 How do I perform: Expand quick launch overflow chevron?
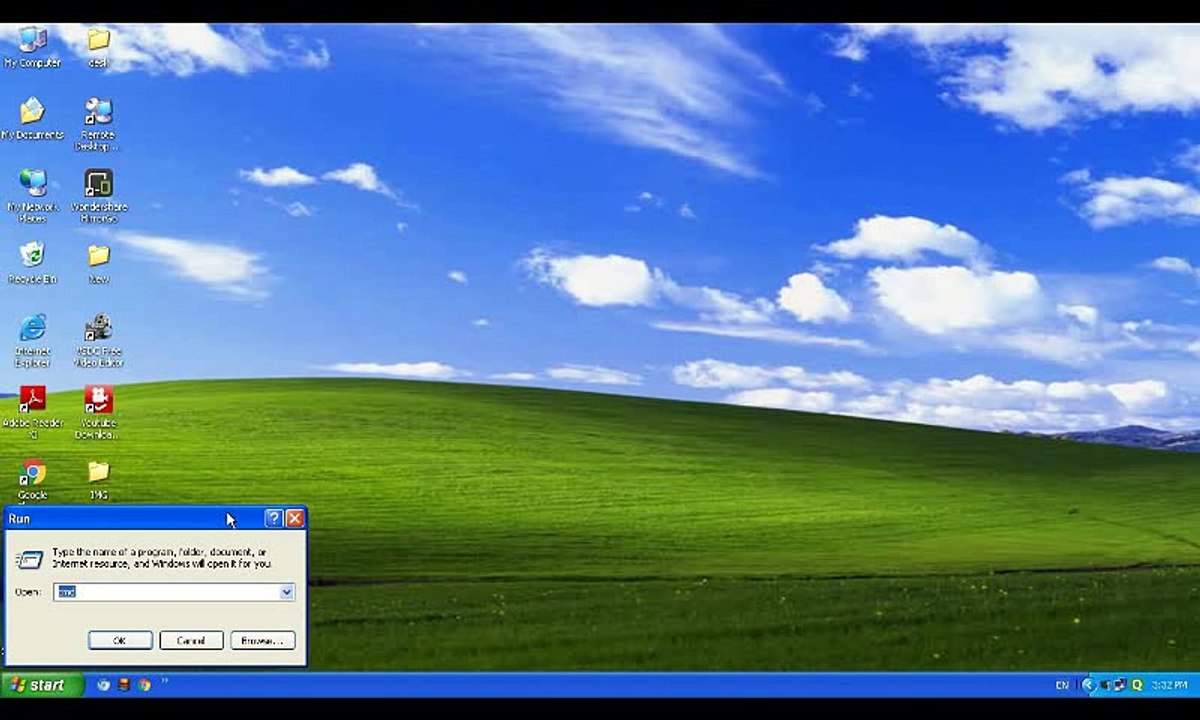[x=164, y=680]
